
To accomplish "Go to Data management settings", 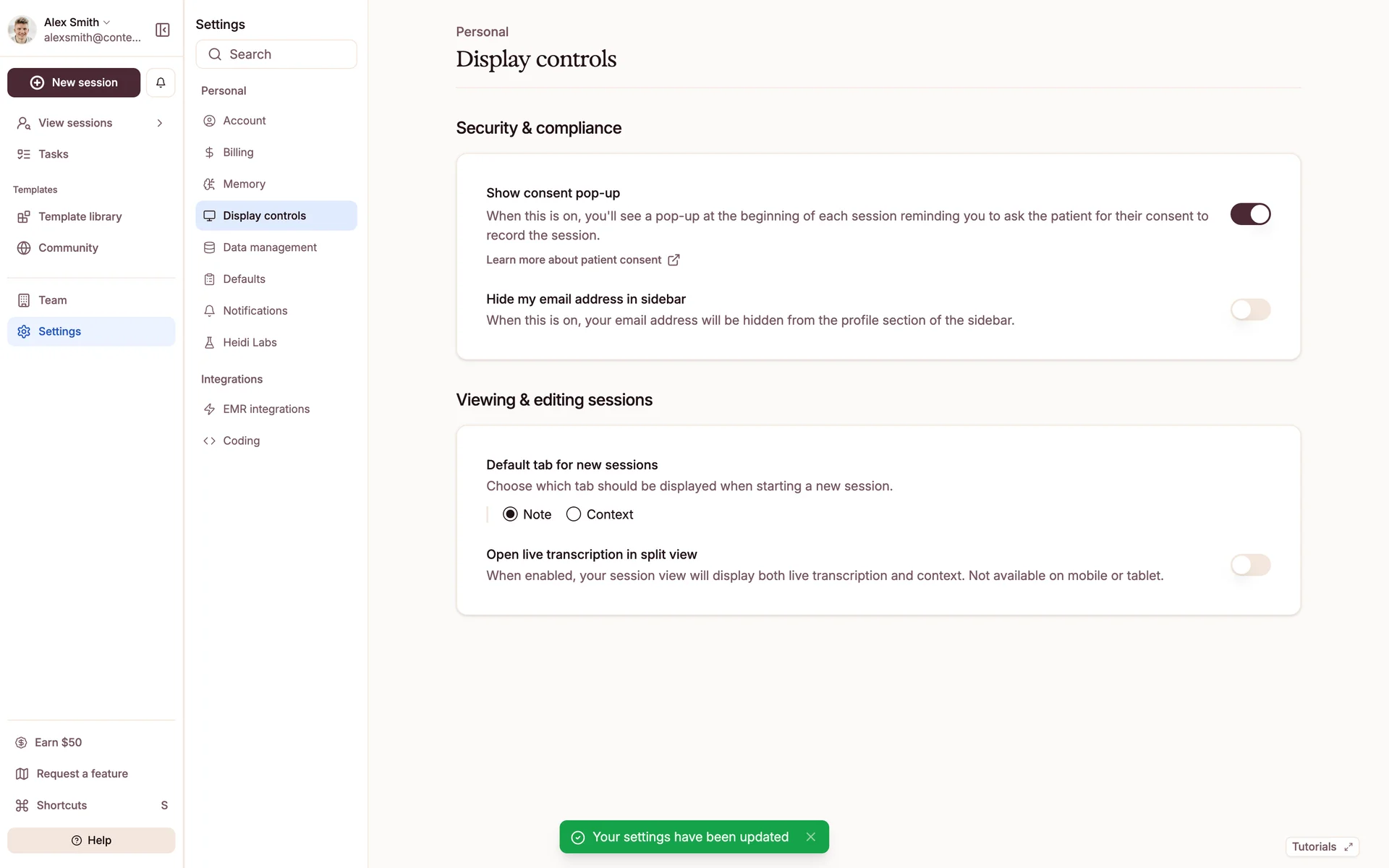I will [x=269, y=247].
